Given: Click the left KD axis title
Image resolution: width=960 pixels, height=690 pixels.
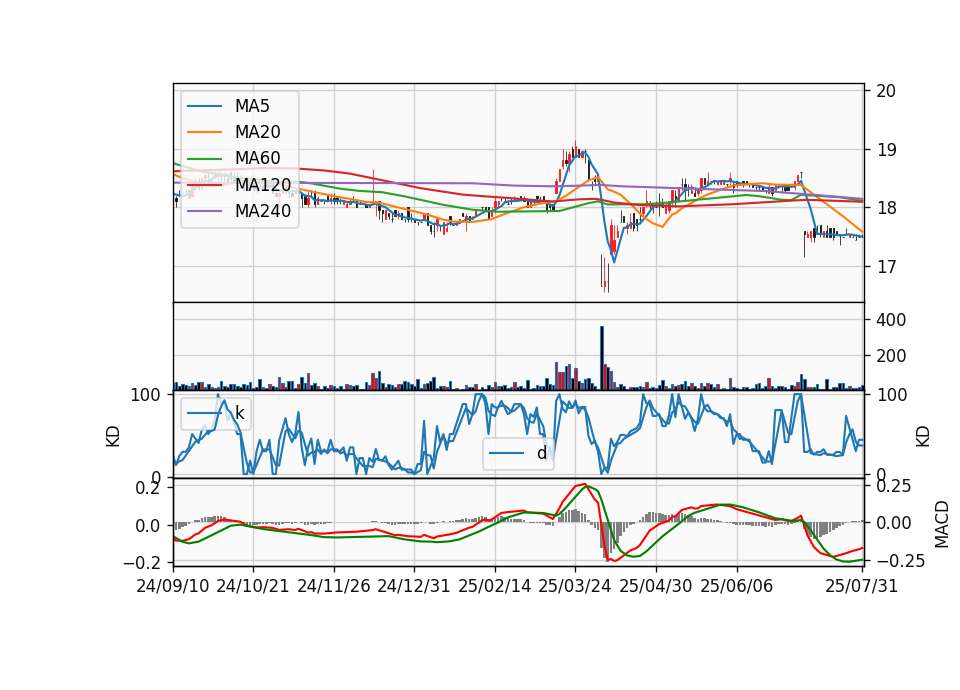Looking at the screenshot, I should pyautogui.click(x=113, y=436).
